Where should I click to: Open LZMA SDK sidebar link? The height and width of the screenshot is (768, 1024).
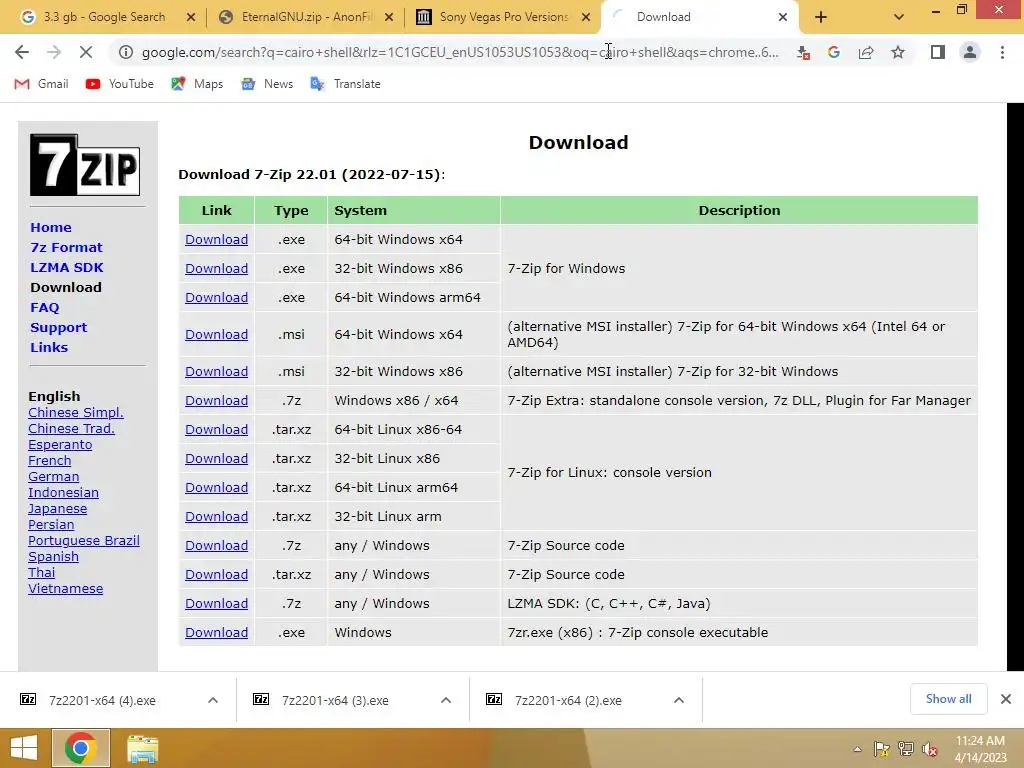pos(67,268)
